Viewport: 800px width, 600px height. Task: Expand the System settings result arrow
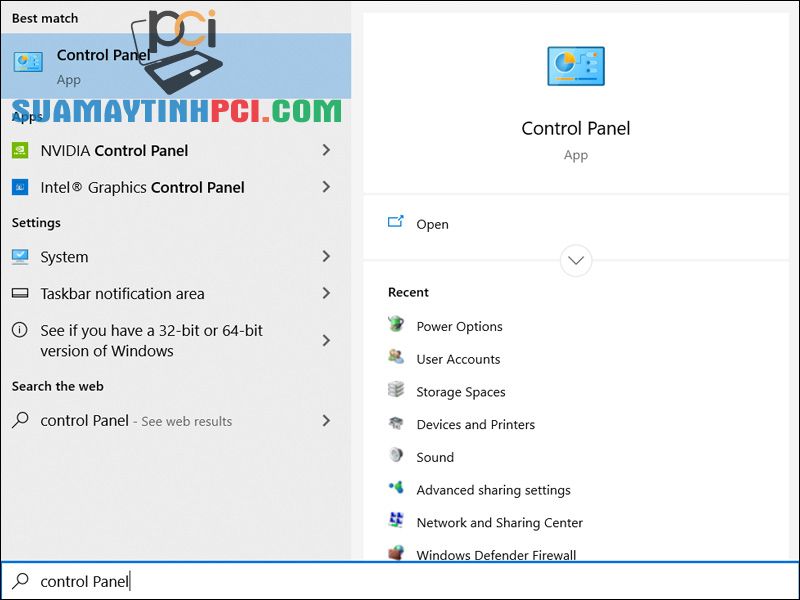click(x=327, y=257)
